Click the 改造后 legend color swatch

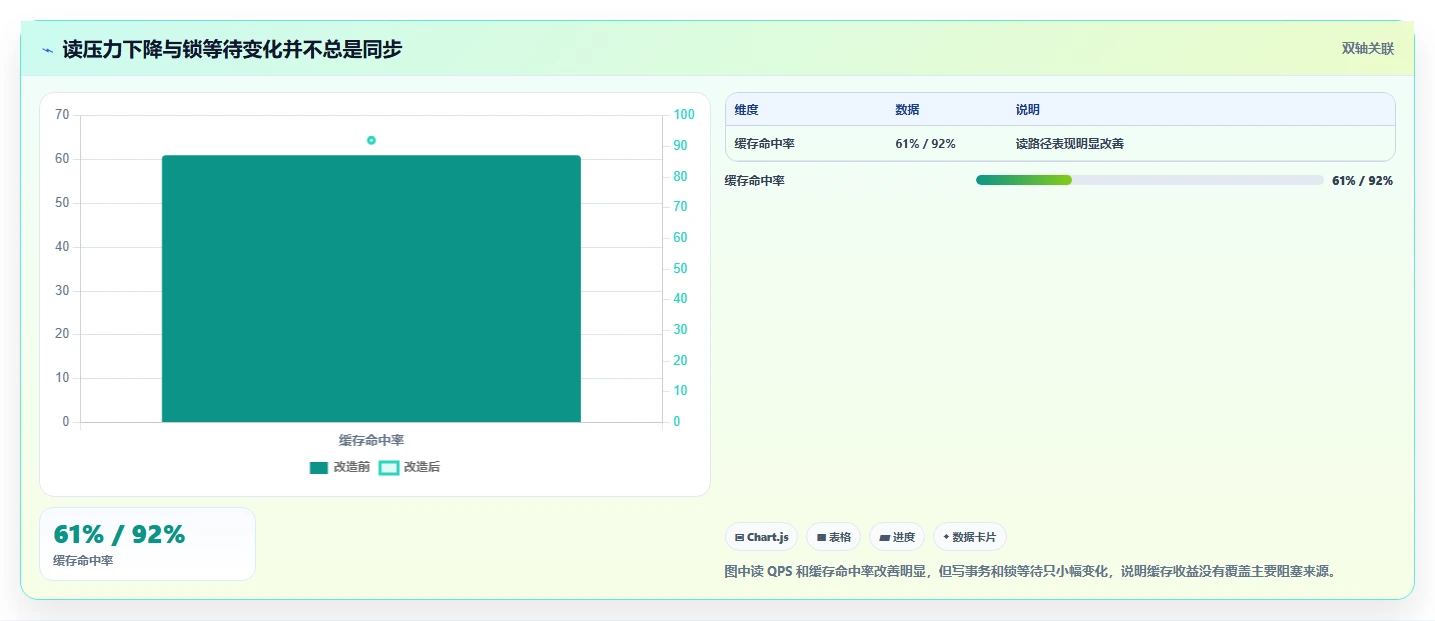coord(389,467)
